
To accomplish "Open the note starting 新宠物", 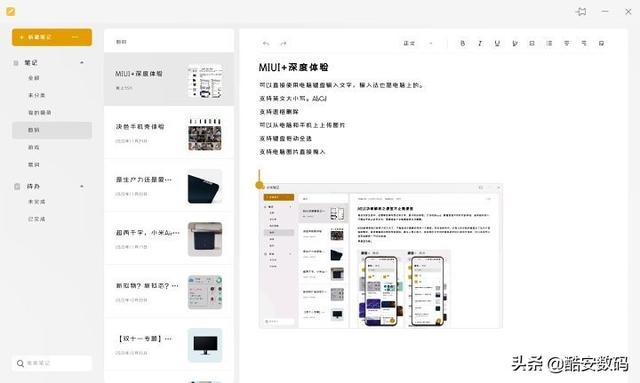I will 169,292.
